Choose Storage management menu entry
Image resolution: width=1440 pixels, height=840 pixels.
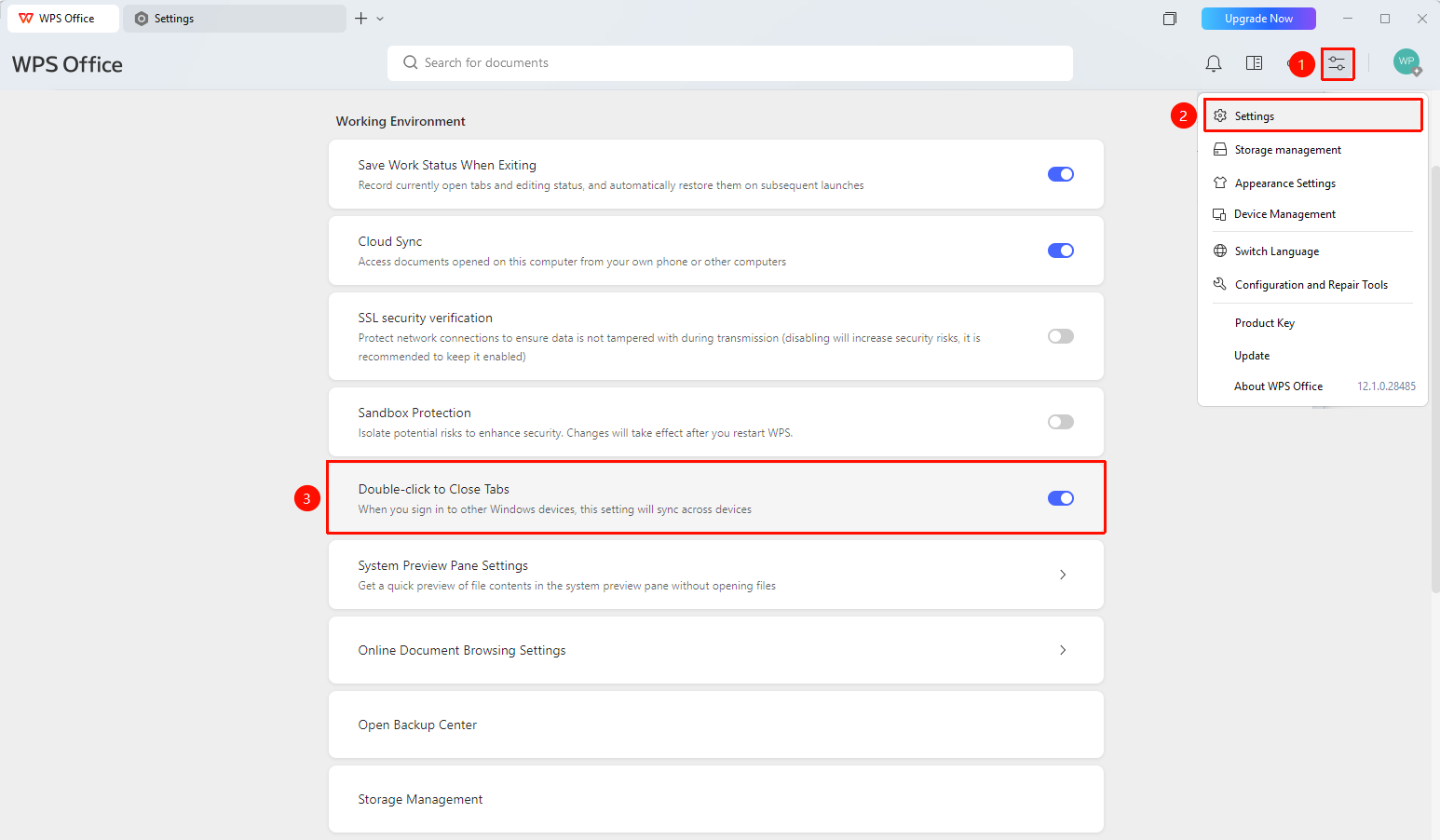click(x=1313, y=149)
